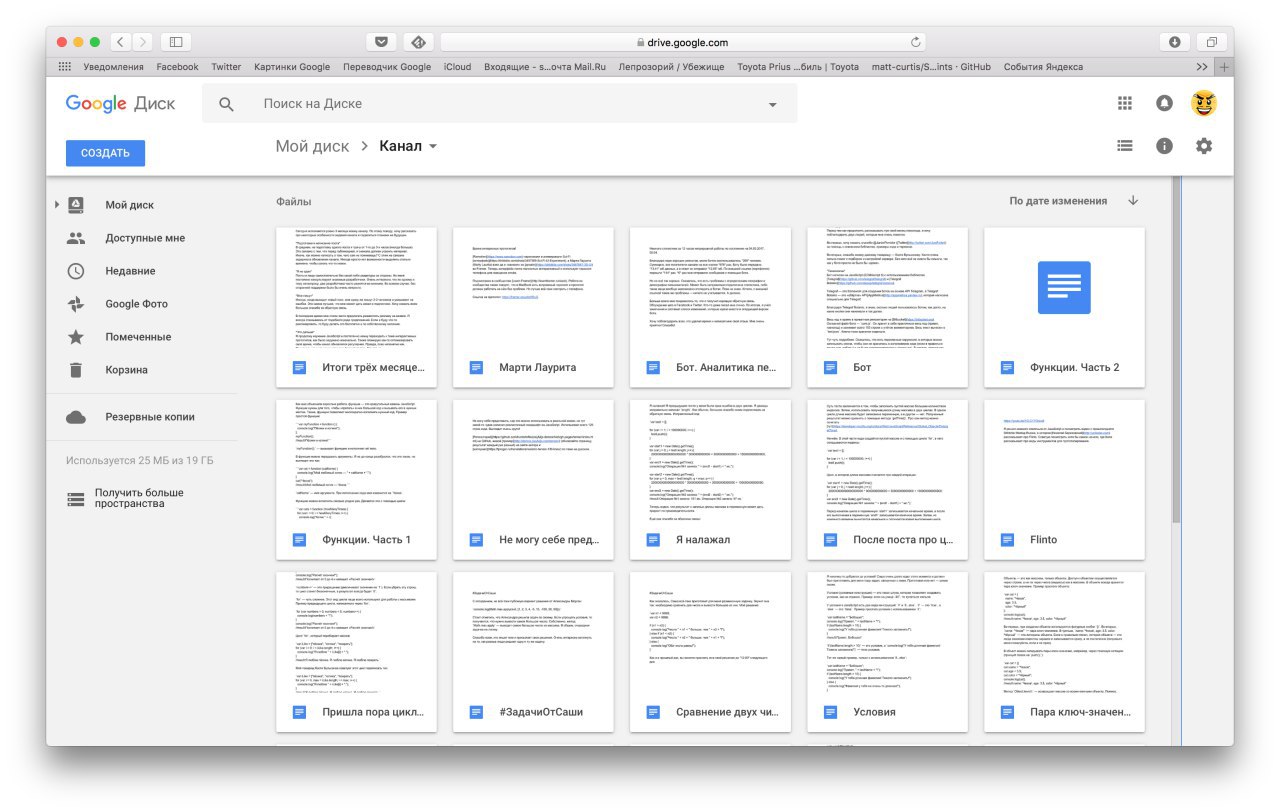Image resolution: width=1280 pixels, height=812 pixels.
Task: Click Safari forward navigation arrow
Action: coord(143,42)
